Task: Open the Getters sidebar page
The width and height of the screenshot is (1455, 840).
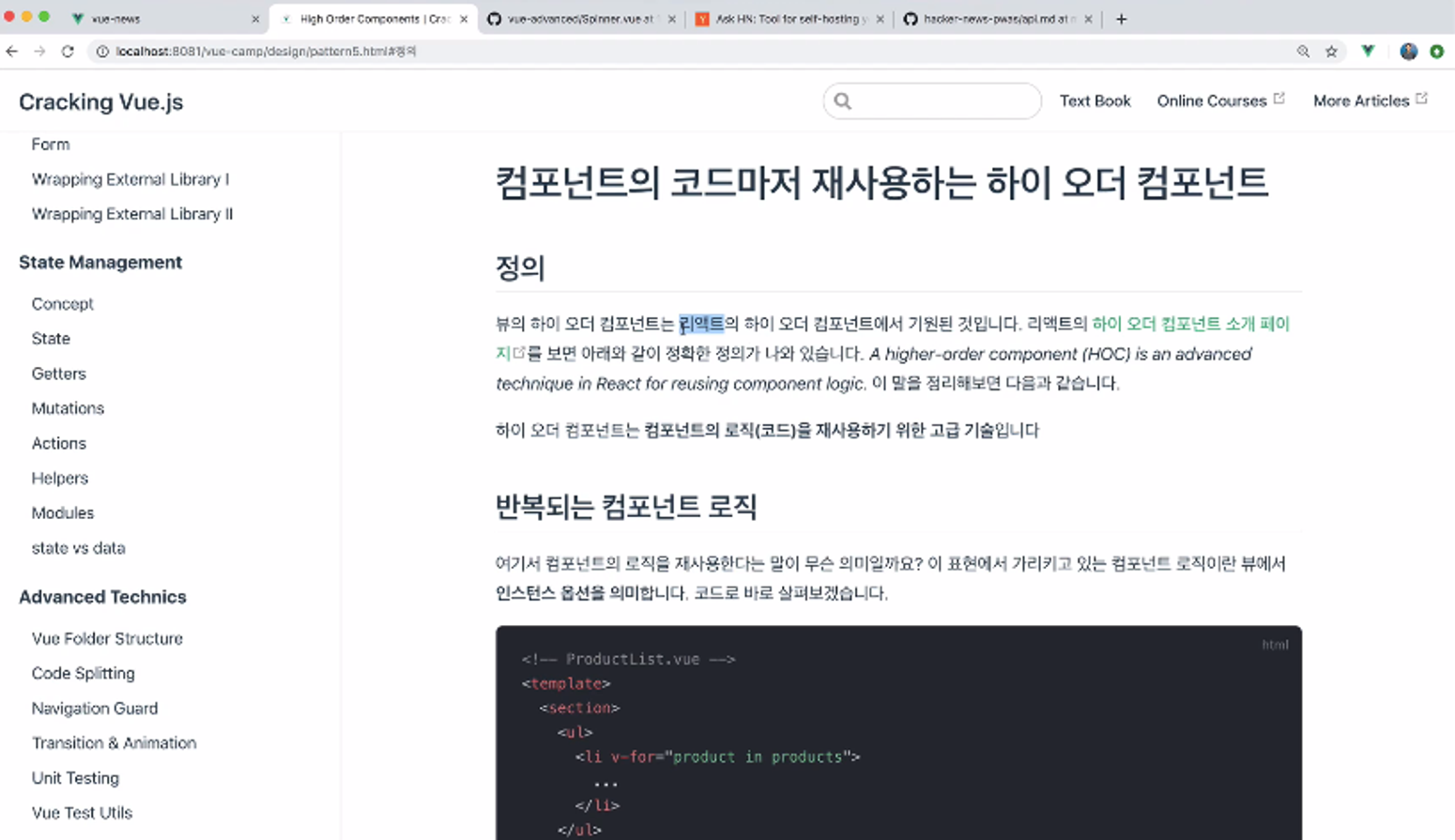Action: click(x=59, y=374)
